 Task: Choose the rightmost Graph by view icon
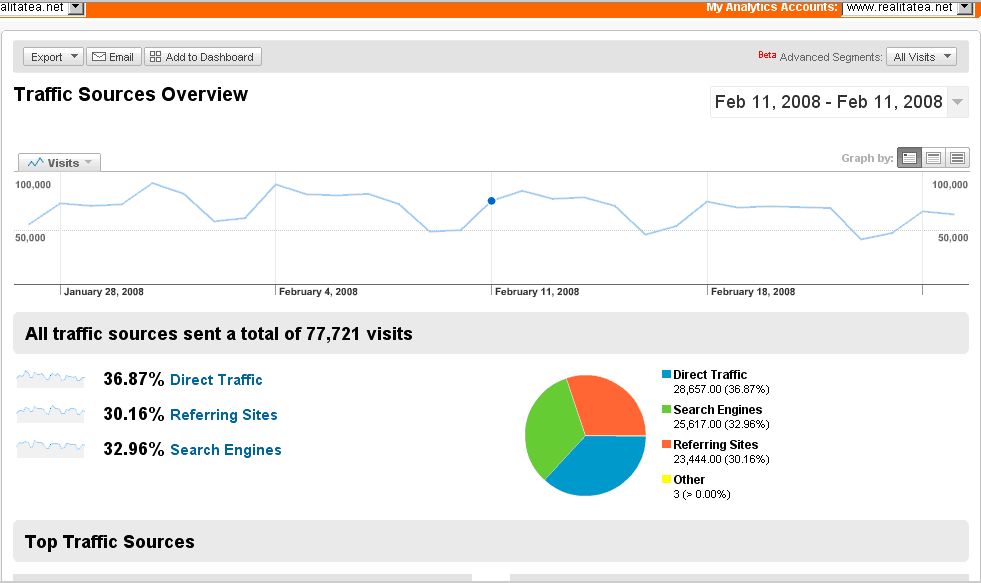[x=957, y=158]
